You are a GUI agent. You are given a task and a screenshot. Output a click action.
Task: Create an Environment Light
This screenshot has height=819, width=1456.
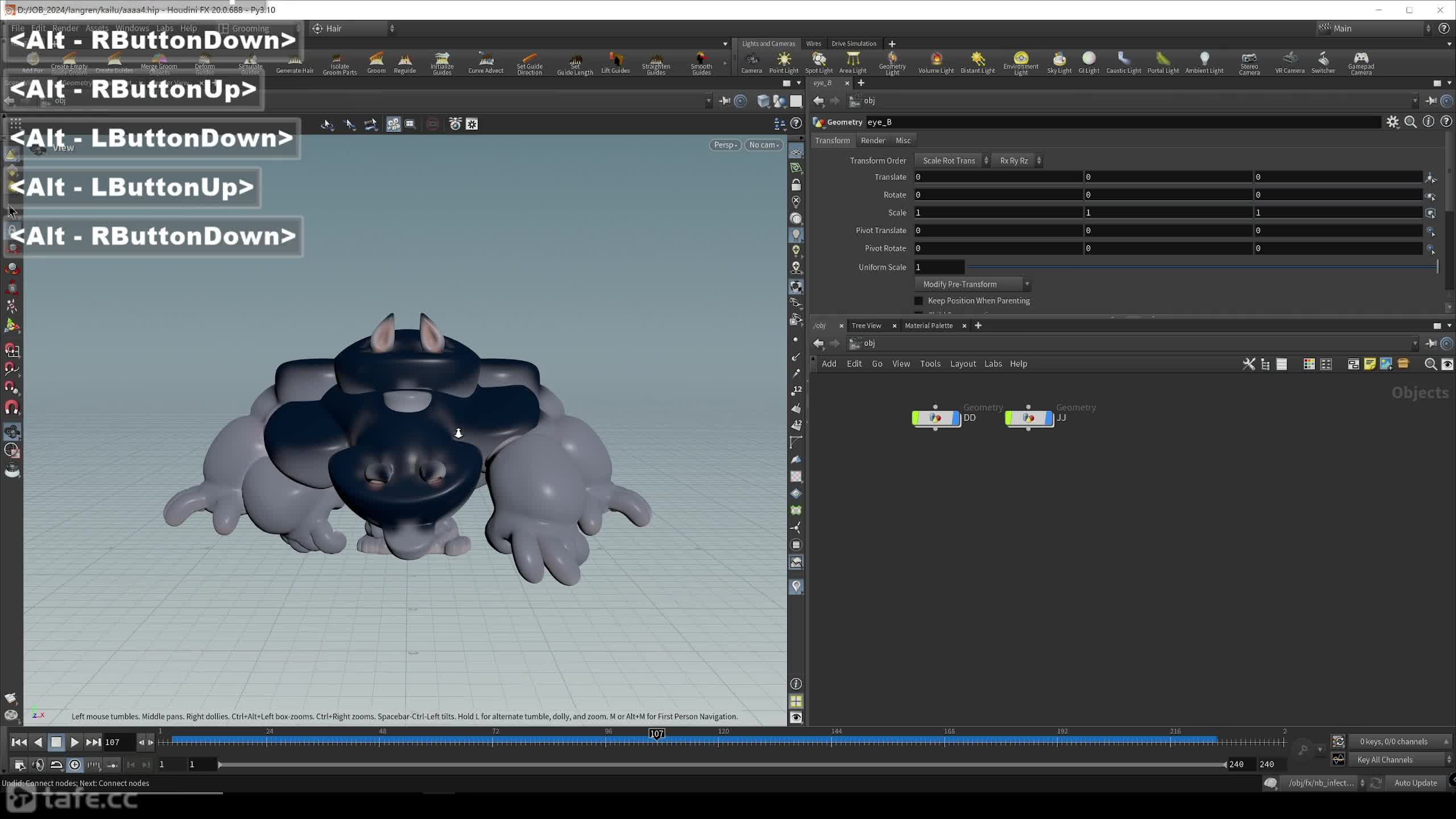click(x=1021, y=63)
